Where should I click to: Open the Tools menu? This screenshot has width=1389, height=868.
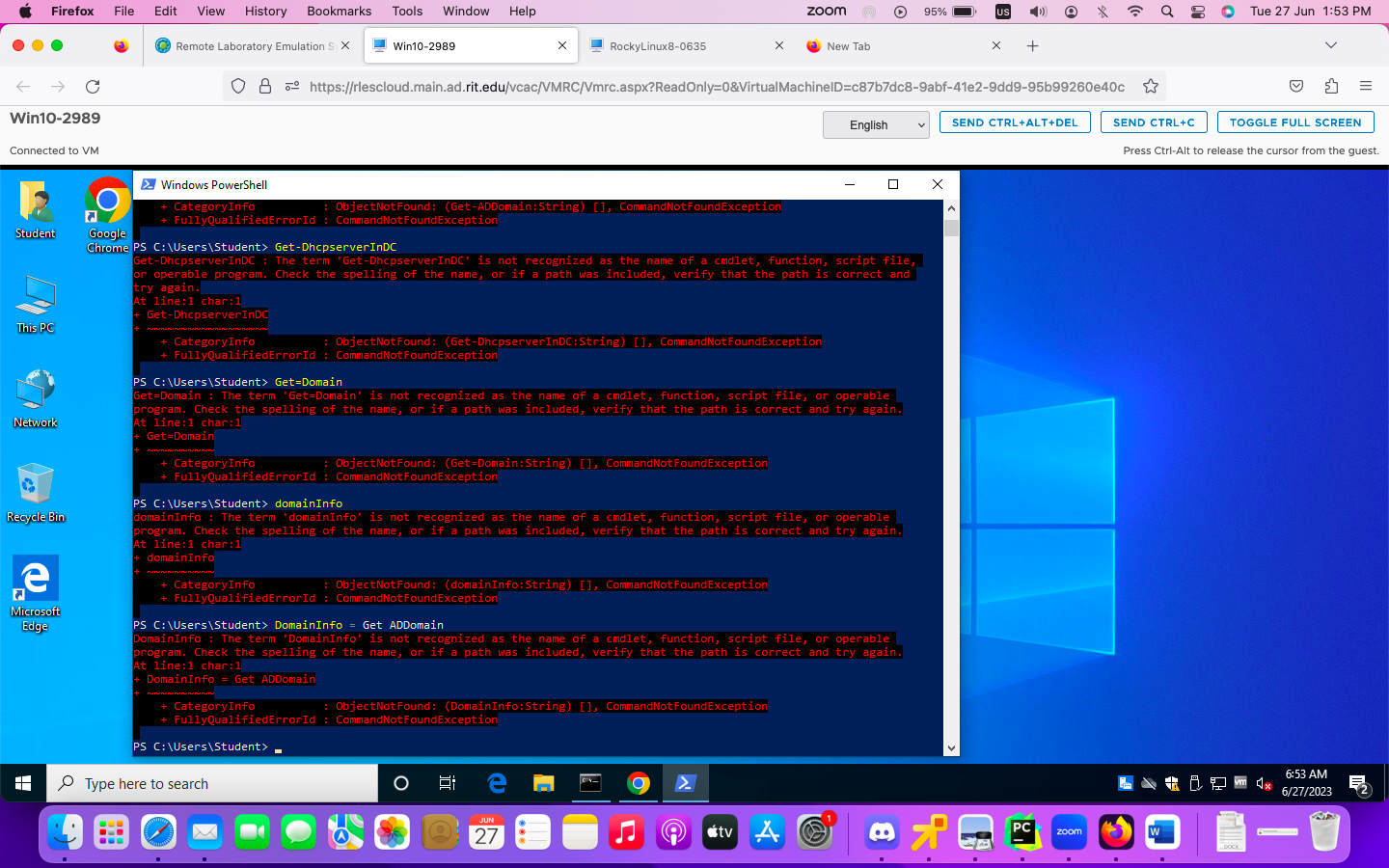(407, 12)
